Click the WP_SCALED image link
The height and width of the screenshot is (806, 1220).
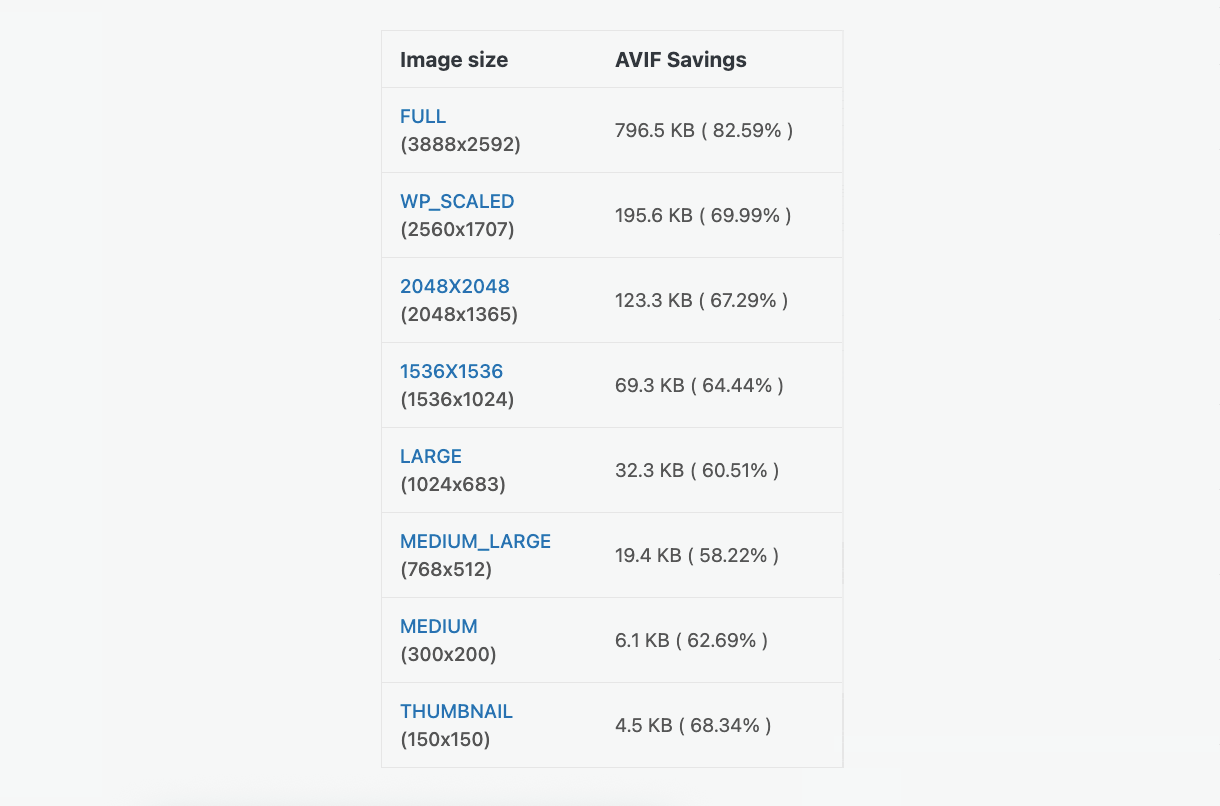tap(457, 201)
